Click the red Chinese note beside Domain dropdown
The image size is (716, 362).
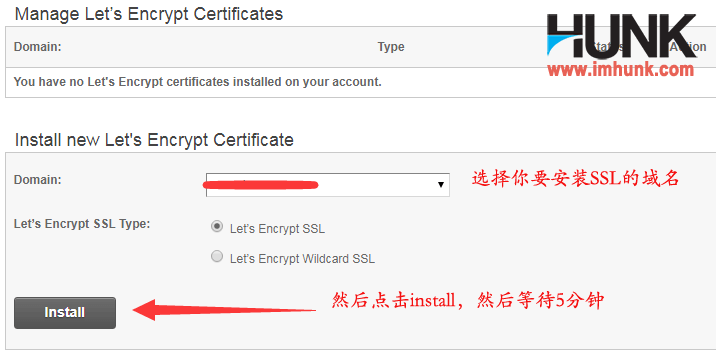(575, 178)
